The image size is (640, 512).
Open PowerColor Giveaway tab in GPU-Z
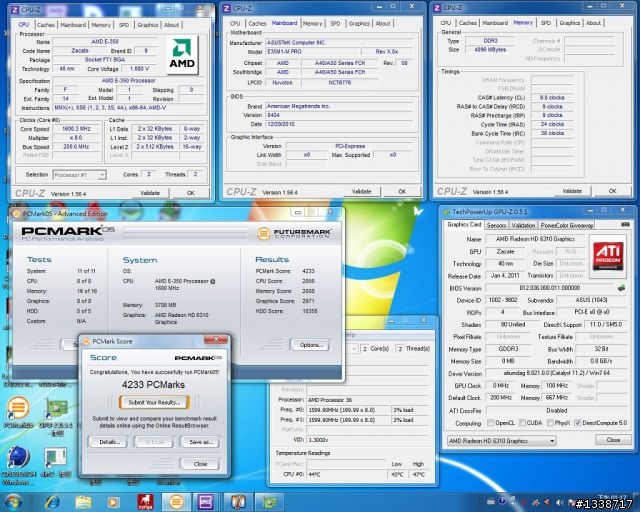click(x=567, y=225)
